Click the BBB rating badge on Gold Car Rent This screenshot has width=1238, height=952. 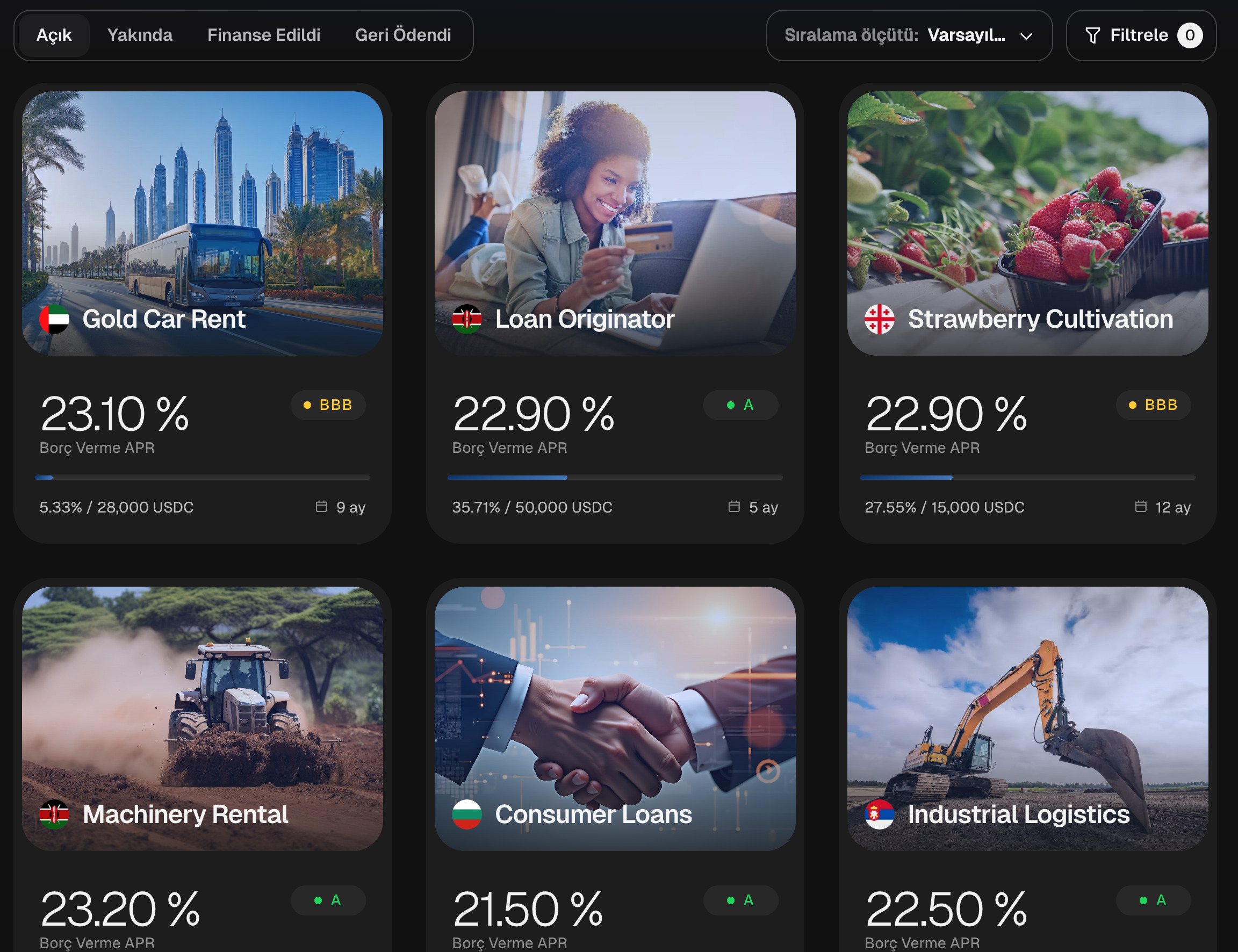(x=328, y=405)
